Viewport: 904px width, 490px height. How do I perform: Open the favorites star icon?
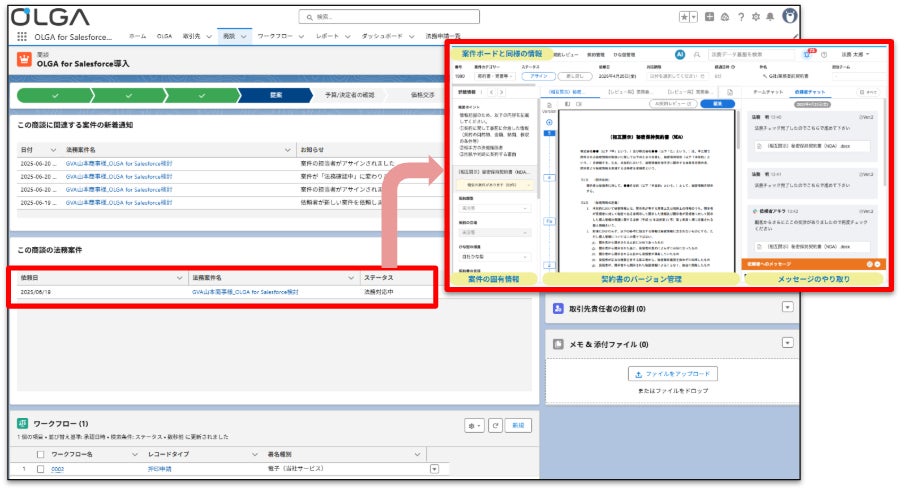pos(684,17)
